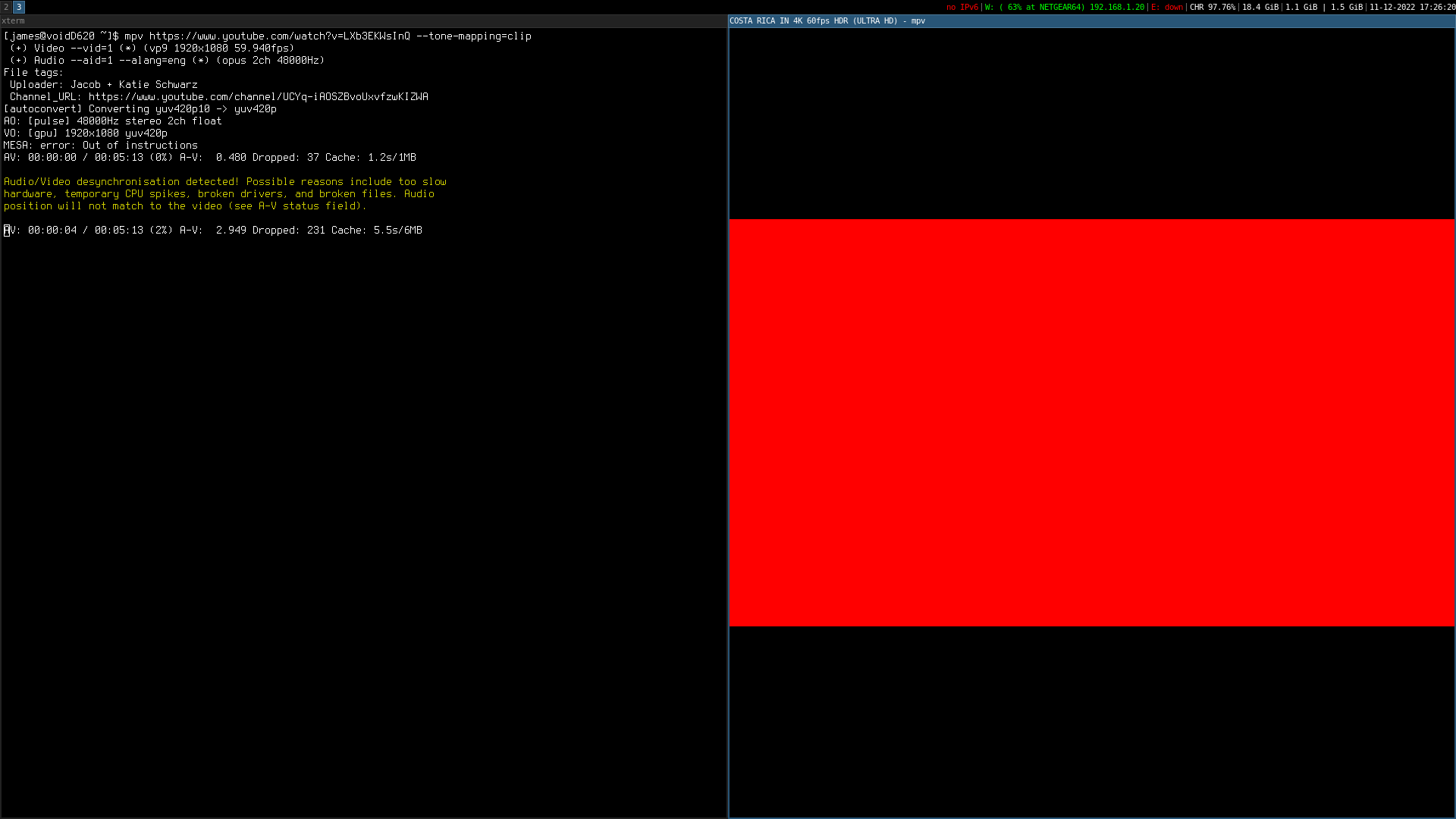The height and width of the screenshot is (819, 1456).
Task: Click the YouTube channel URL in terminal
Action: pyautogui.click(x=258, y=97)
